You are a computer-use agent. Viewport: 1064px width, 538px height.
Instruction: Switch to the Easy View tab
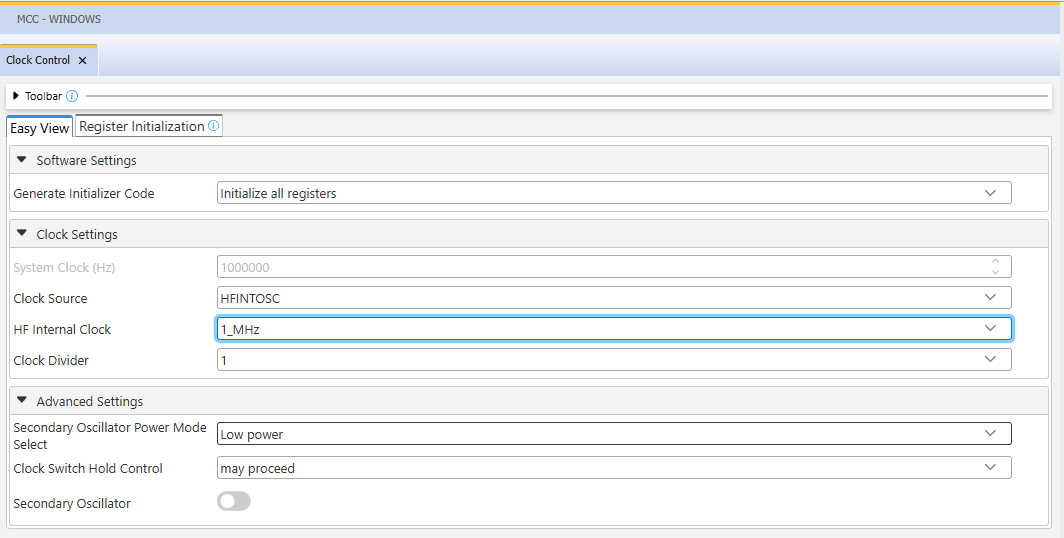[39, 128]
